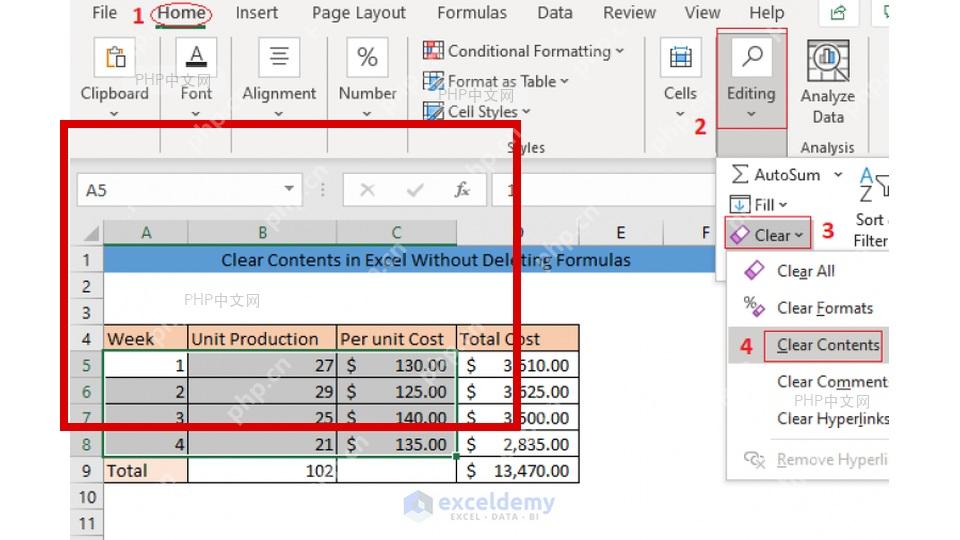Viewport: 960px width, 540px height.
Task: Open the Help tab
Action: coord(767,13)
